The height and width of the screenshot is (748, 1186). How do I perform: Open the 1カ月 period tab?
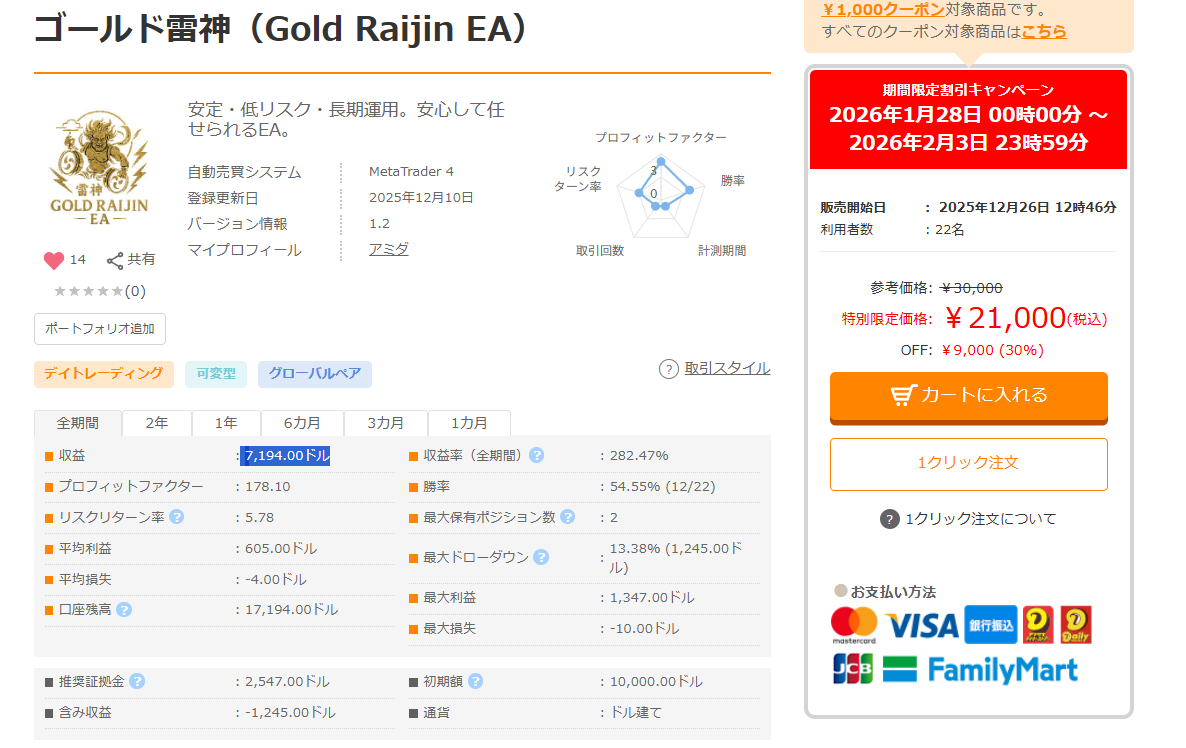pos(469,423)
